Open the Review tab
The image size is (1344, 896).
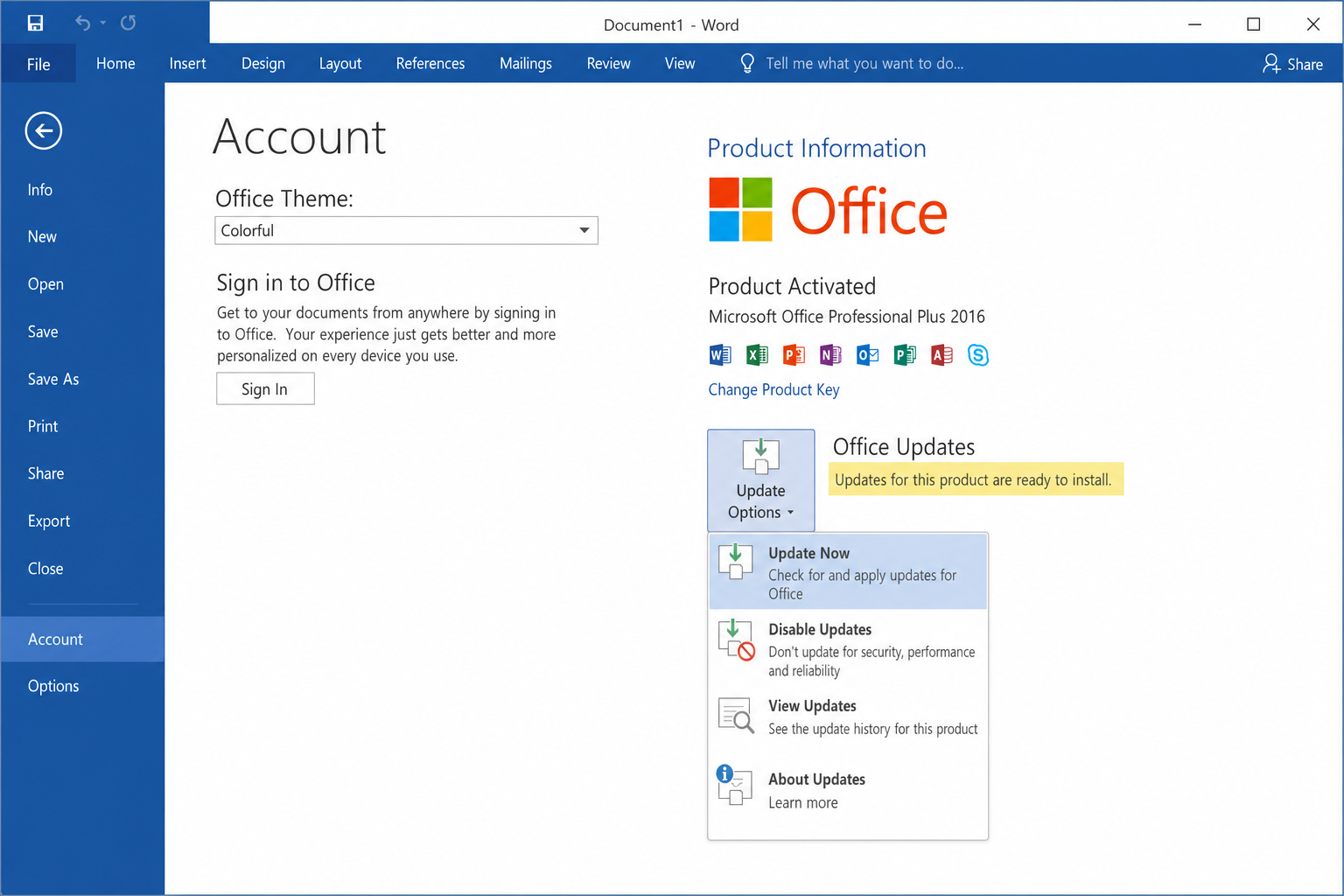[608, 64]
